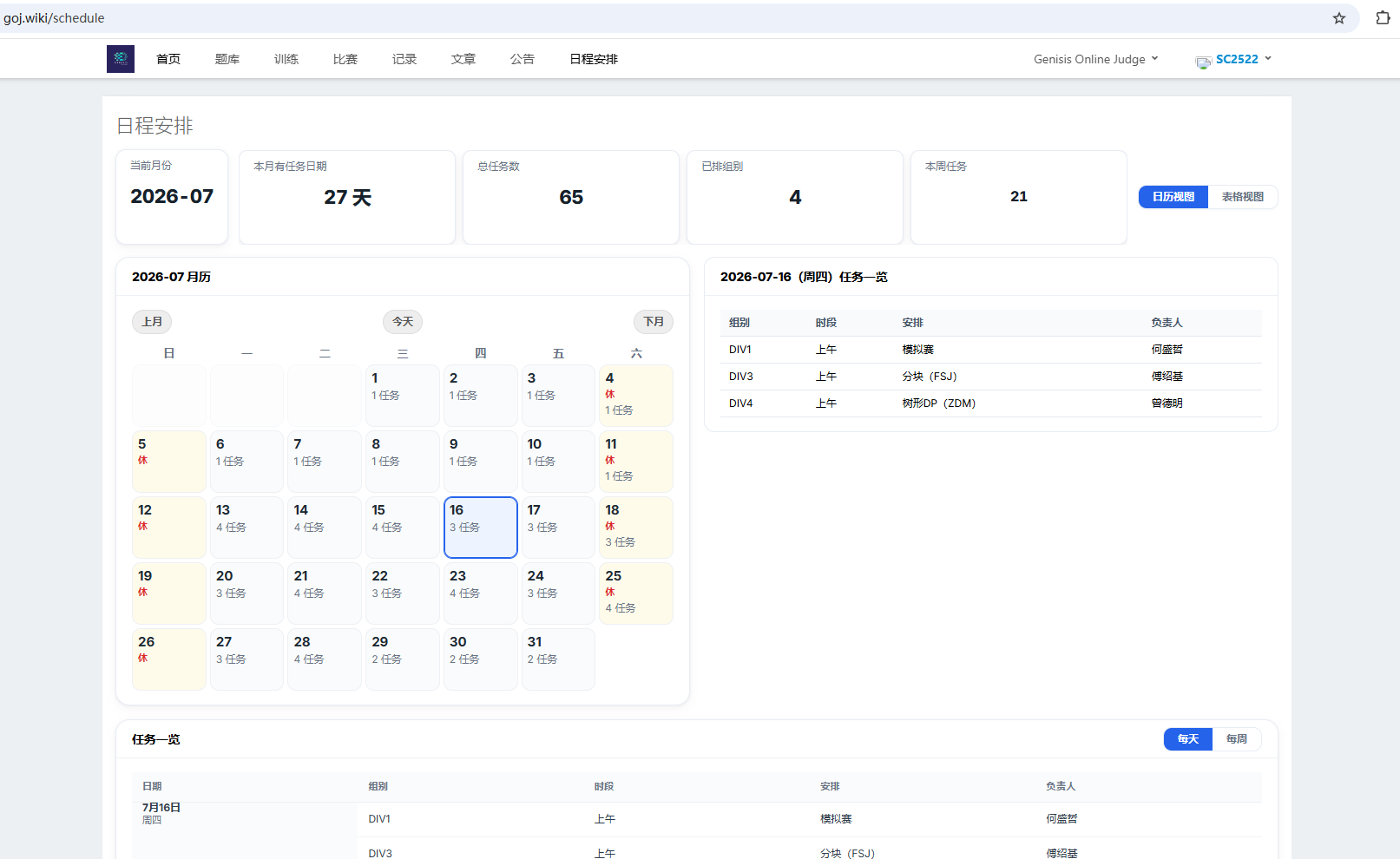Switch to 表格视图 table view

1243,197
